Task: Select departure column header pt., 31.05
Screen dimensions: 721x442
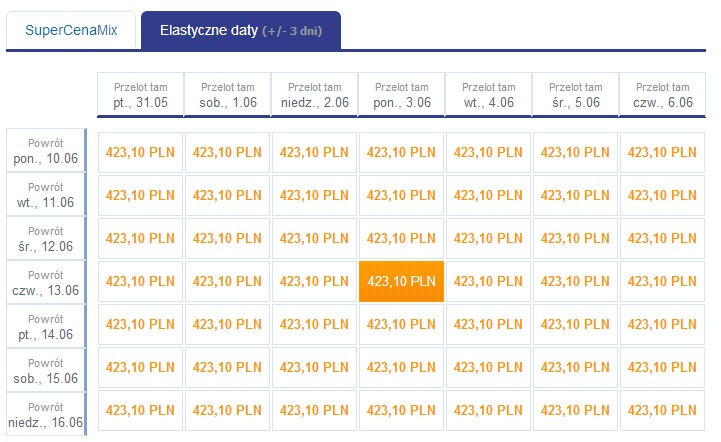Action: click(140, 95)
